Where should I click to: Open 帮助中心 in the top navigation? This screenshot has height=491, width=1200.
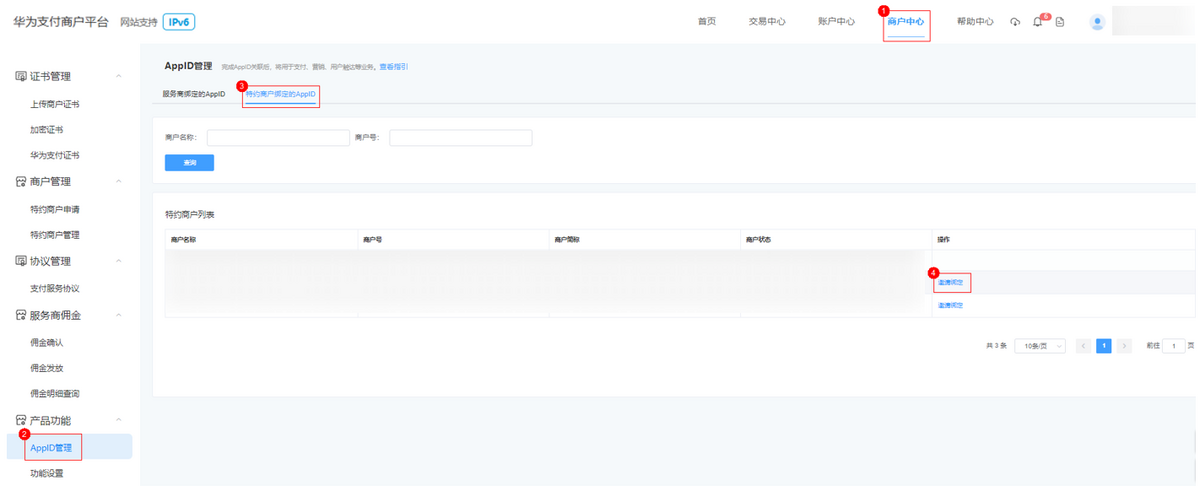975,22
